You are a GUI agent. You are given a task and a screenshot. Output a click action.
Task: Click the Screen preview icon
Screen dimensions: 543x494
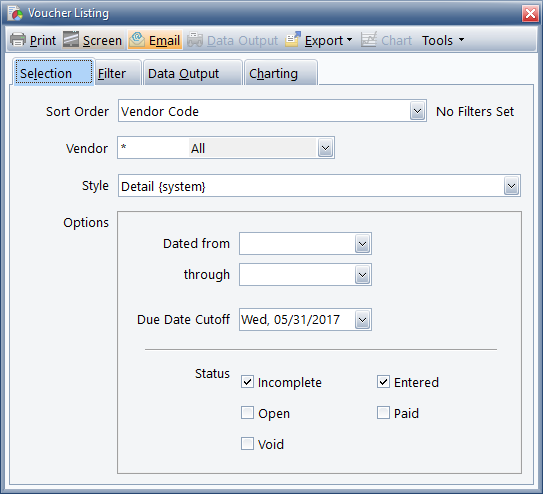[71, 39]
